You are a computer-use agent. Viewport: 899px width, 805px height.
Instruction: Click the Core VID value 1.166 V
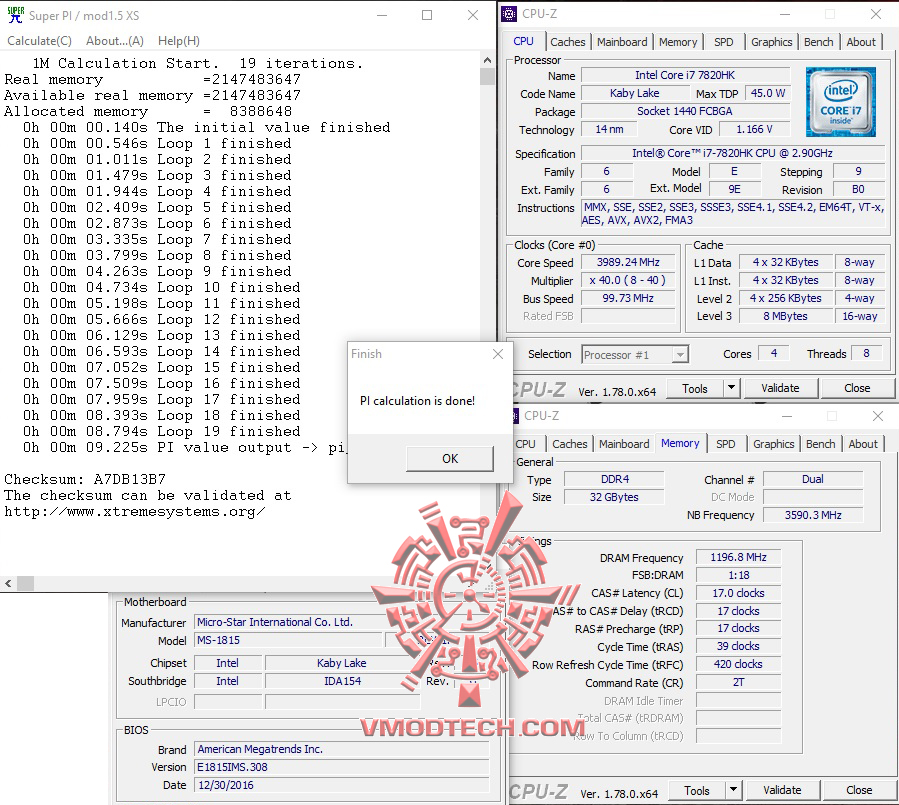[x=755, y=130]
